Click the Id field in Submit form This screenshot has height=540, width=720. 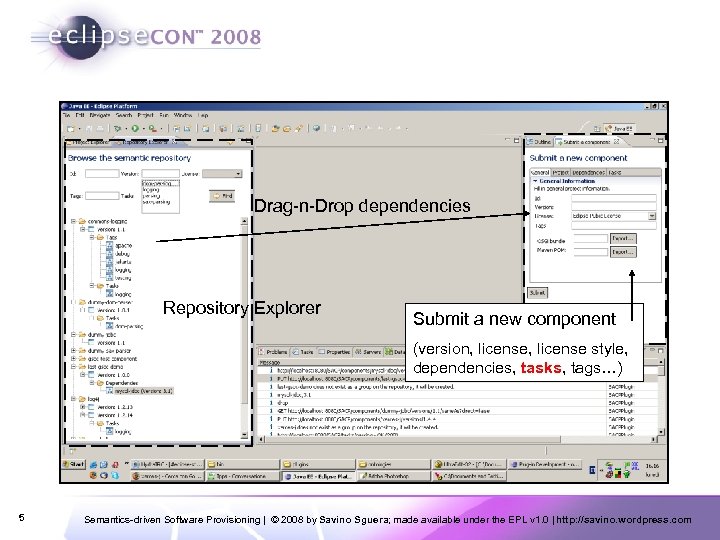click(x=613, y=198)
